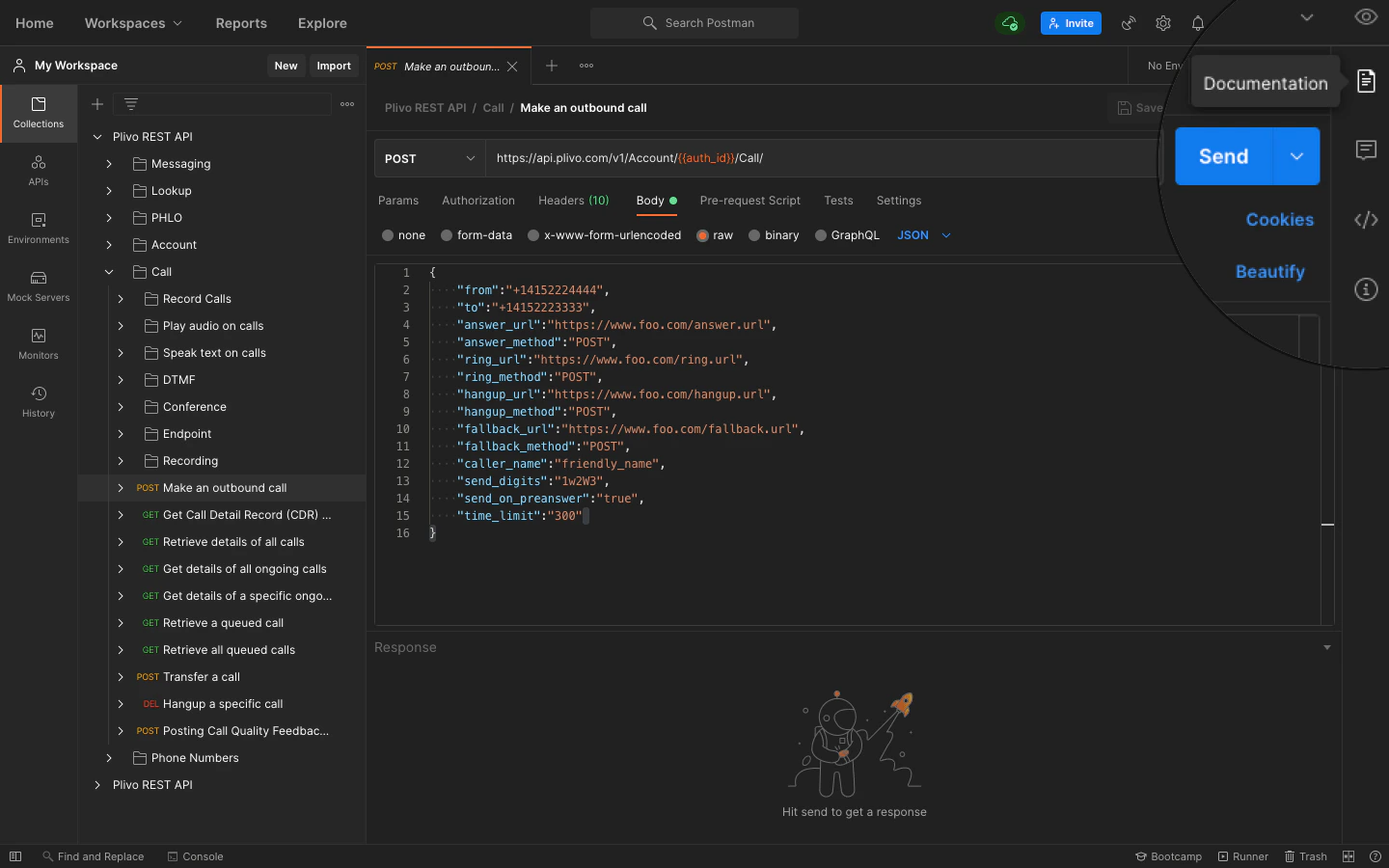Open the Comments icon in right sidebar

coord(1366,149)
